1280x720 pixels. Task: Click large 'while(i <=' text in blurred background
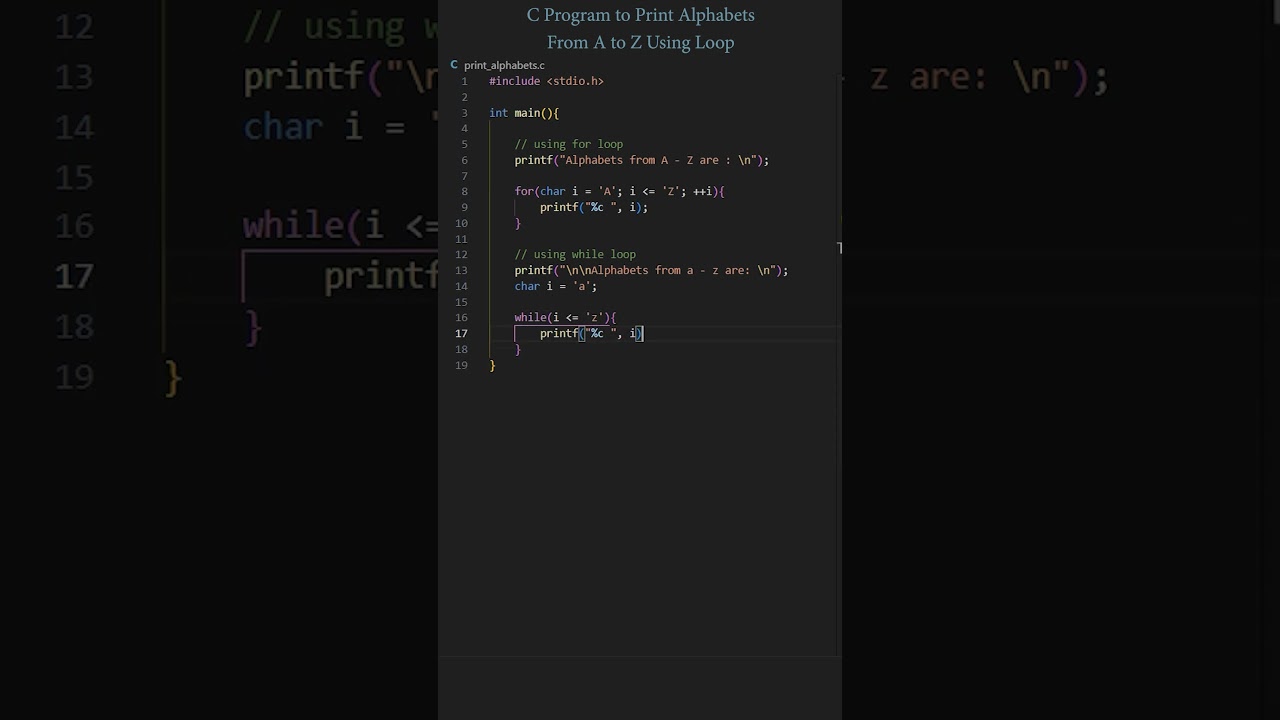coord(340,226)
